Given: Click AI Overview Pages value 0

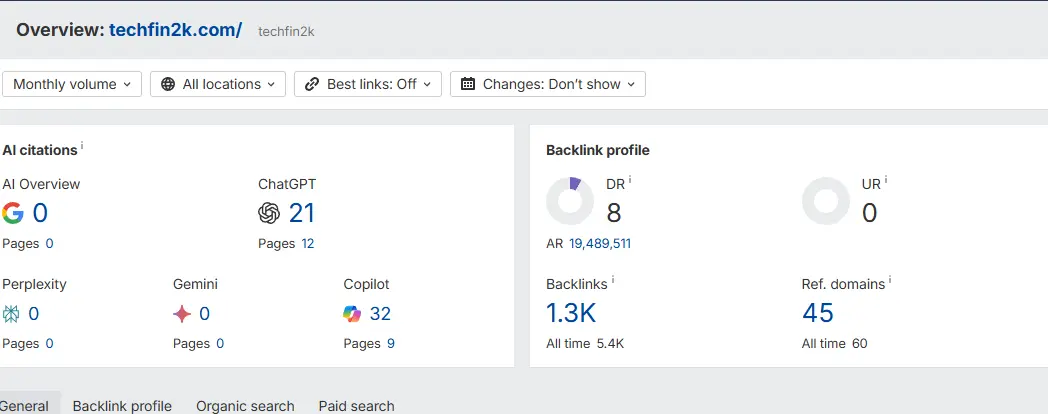Looking at the screenshot, I should click(49, 243).
